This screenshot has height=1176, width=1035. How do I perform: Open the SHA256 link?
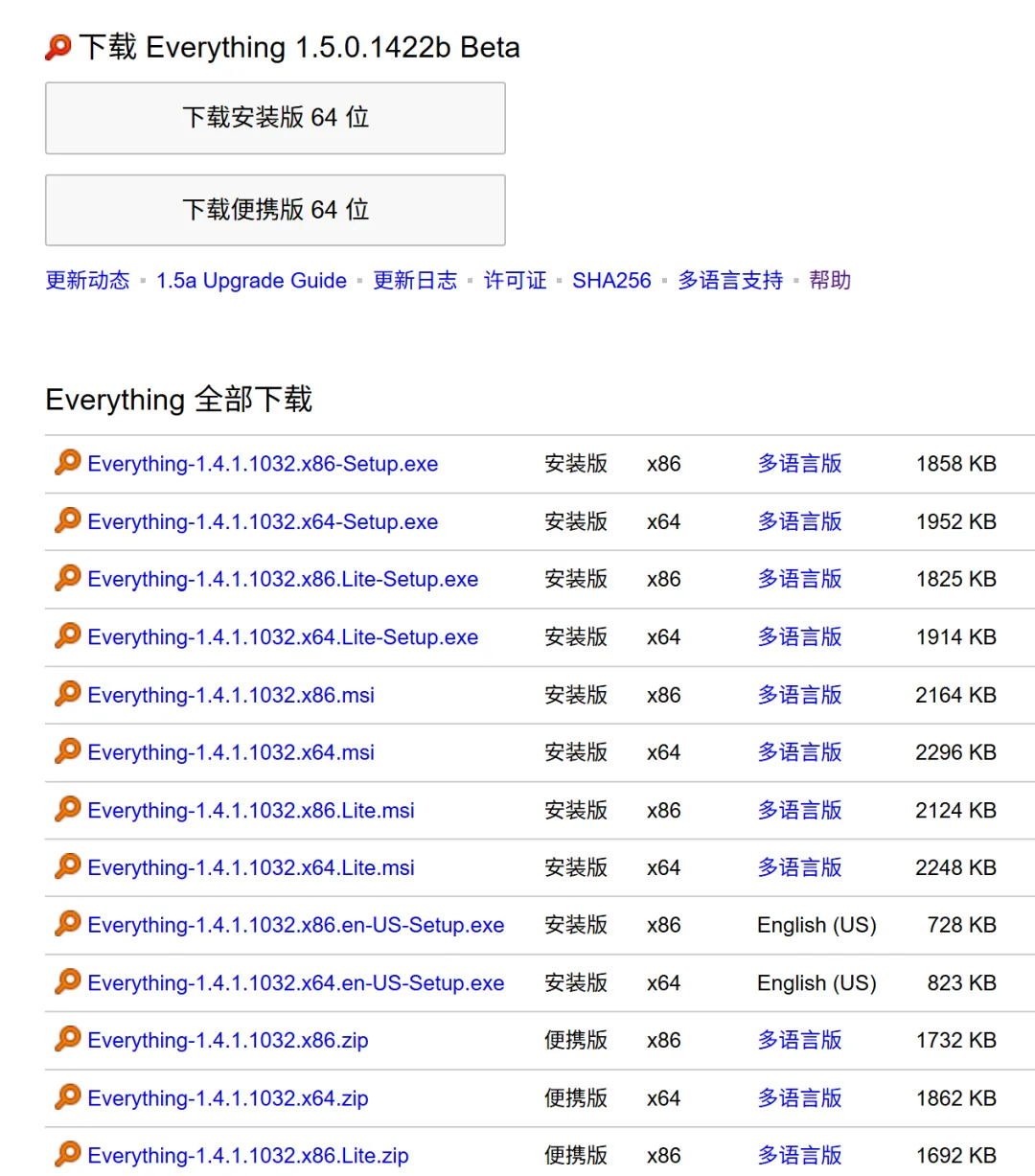click(x=611, y=281)
